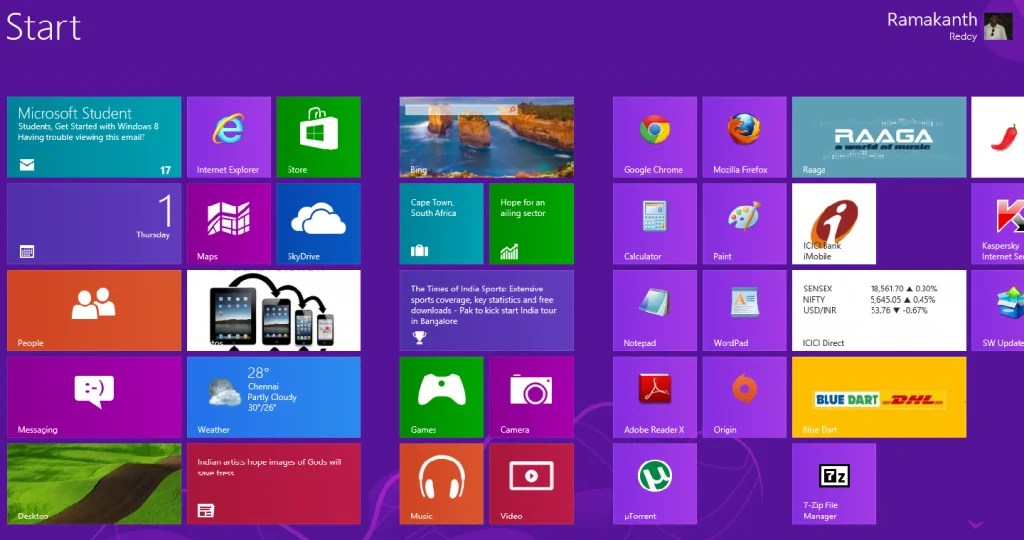Open the red chili pepper tile
The width and height of the screenshot is (1024, 540).
pyautogui.click(x=998, y=137)
